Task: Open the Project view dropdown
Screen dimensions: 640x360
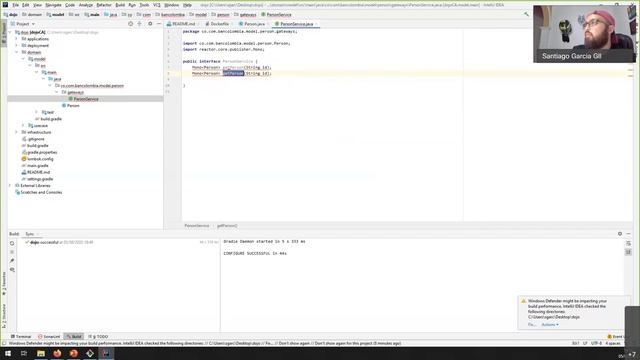Action: [x=23, y=24]
